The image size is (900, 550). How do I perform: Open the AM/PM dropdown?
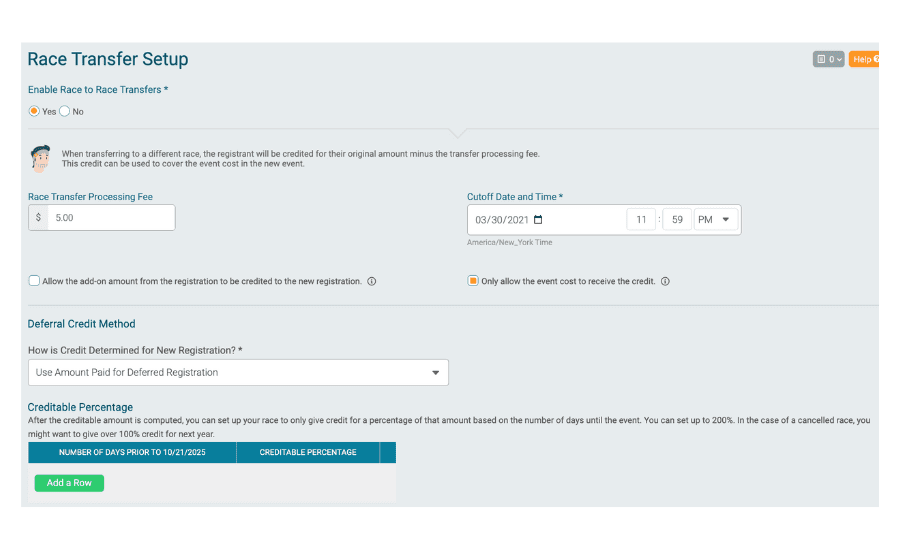click(715, 219)
